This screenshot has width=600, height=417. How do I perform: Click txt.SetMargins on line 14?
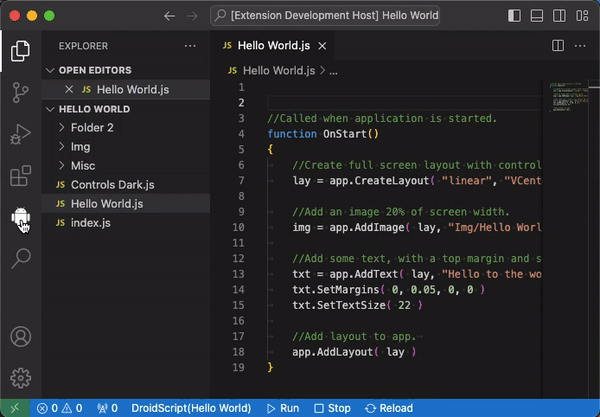click(x=336, y=290)
